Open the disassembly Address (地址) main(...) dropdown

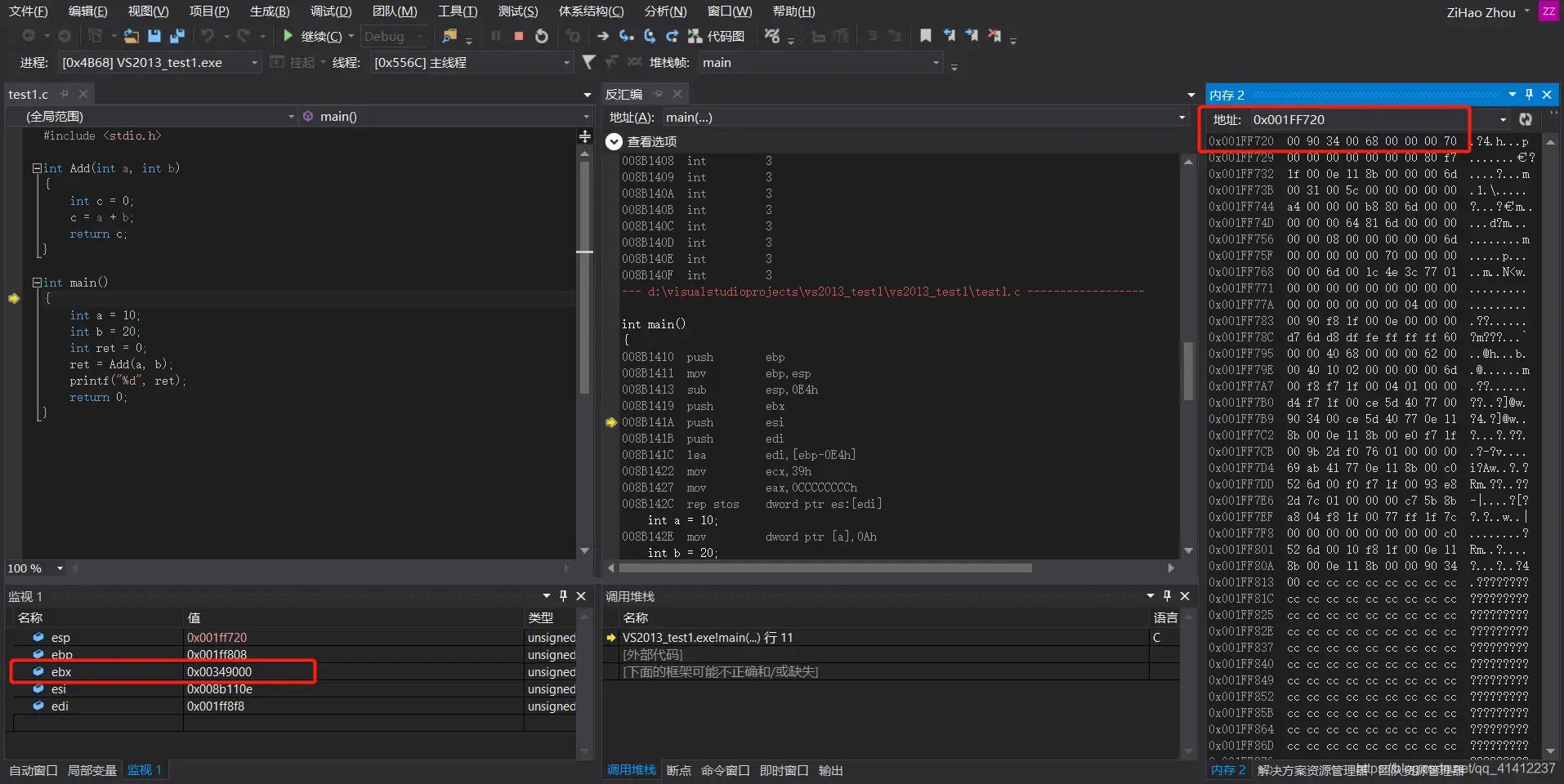coord(924,118)
